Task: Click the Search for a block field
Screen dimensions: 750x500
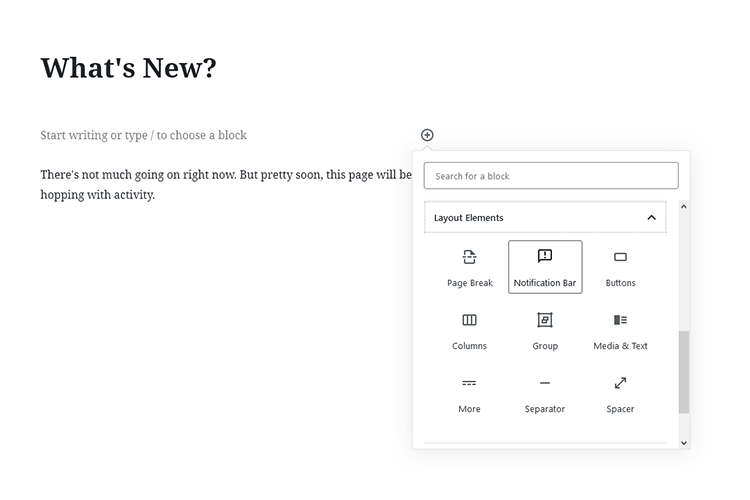Action: coord(551,176)
